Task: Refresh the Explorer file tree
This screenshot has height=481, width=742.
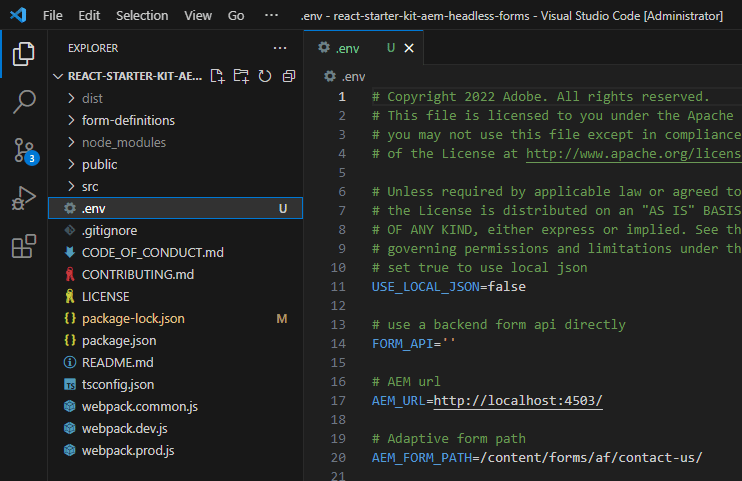Action: pos(265,76)
